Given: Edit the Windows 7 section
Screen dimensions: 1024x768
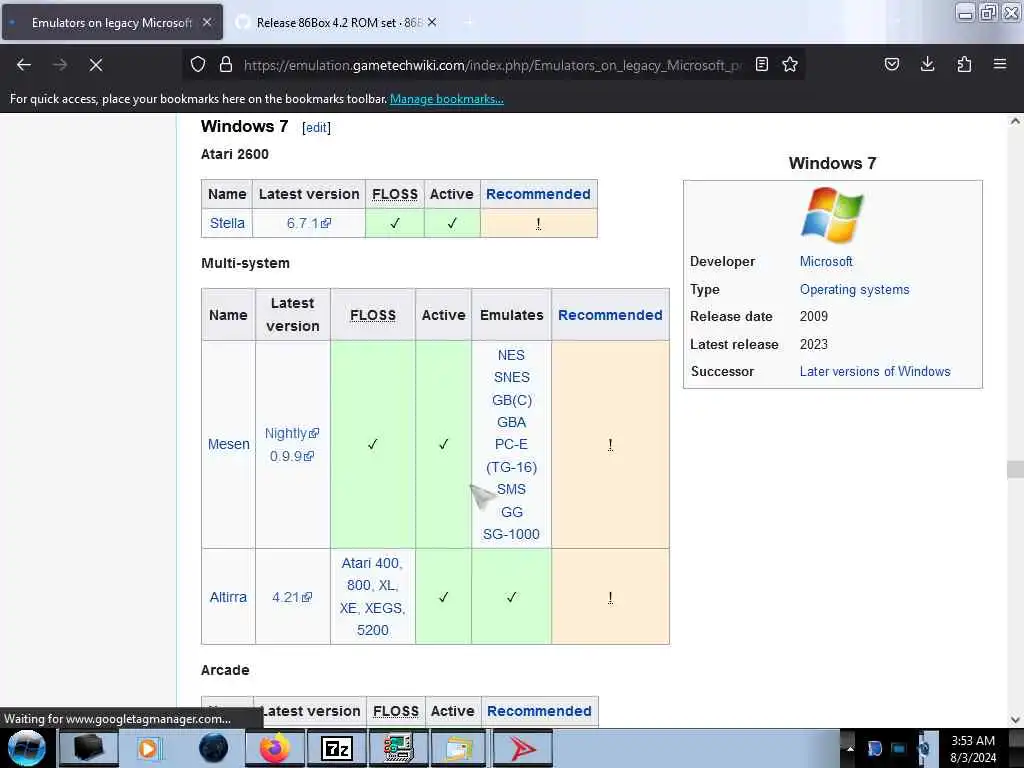Looking at the screenshot, I should (316, 127).
